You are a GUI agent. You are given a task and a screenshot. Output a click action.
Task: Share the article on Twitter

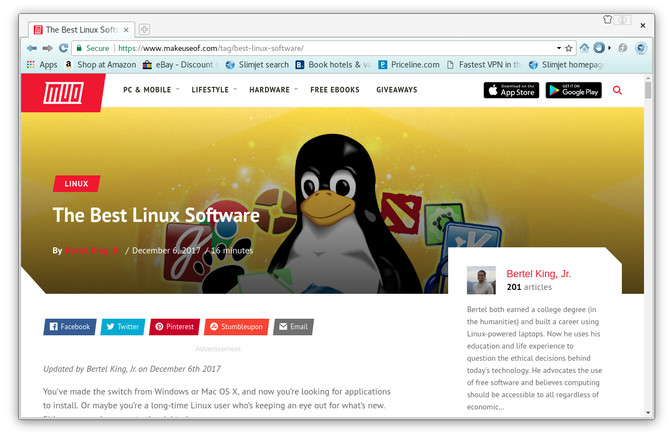[x=122, y=326]
